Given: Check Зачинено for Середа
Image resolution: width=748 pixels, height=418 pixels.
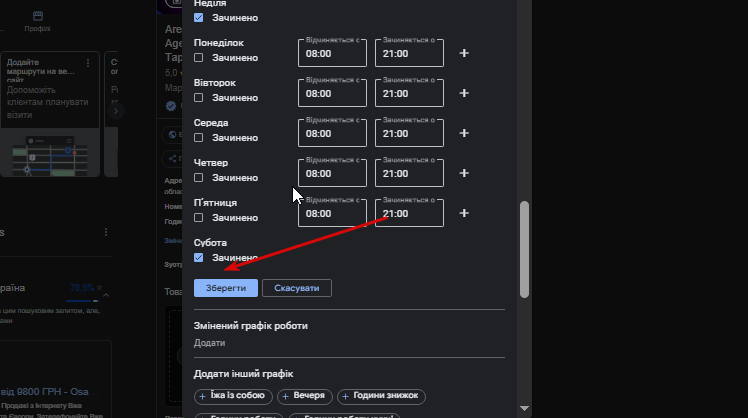Looking at the screenshot, I should pos(198,138).
